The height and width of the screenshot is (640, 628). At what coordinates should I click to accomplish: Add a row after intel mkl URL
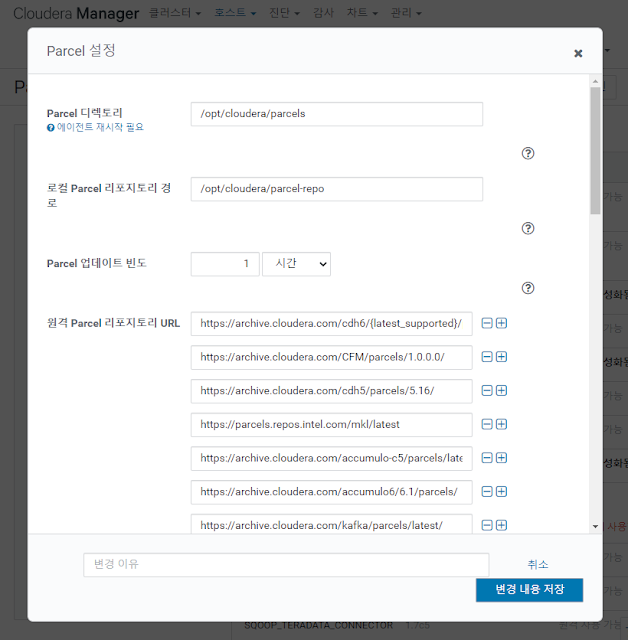(x=502, y=424)
